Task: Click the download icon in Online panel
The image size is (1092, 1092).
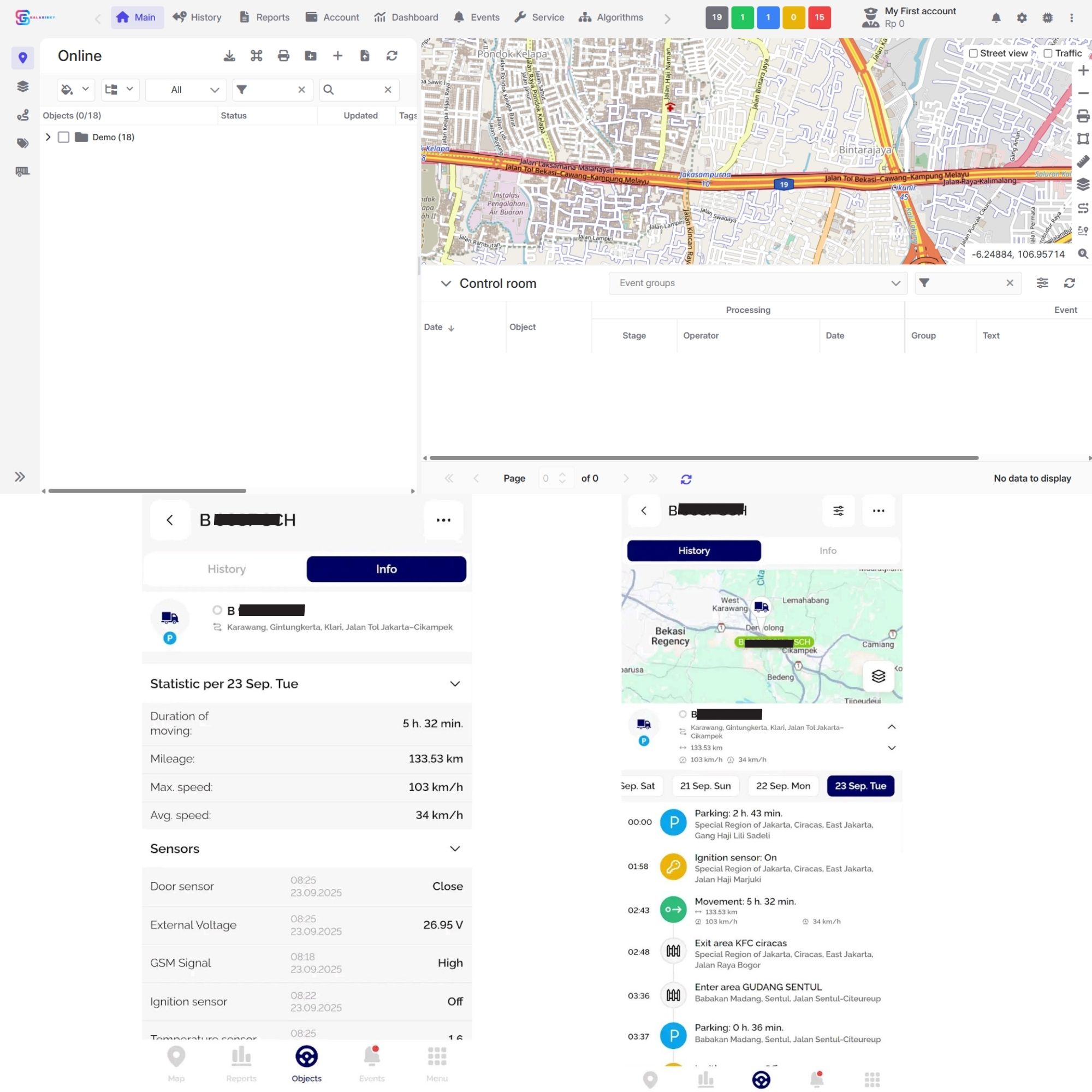Action: [x=229, y=56]
